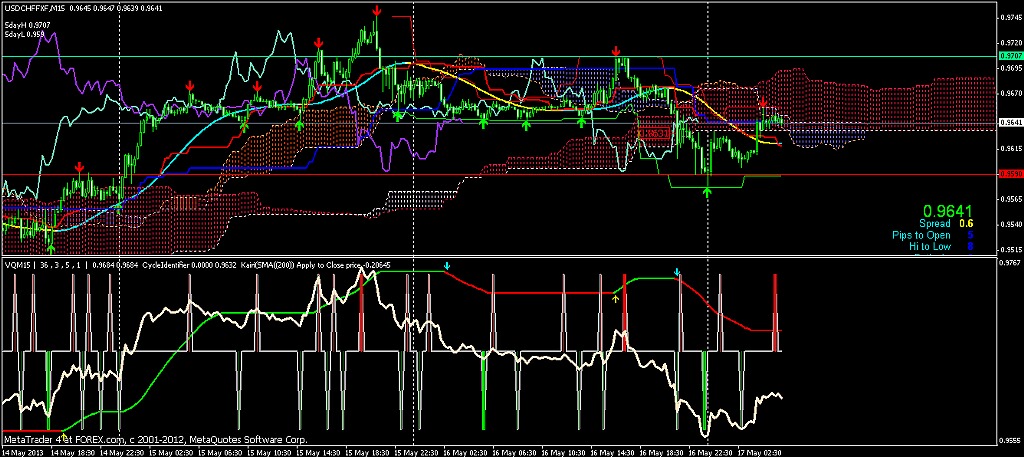The height and width of the screenshot is (457, 1024).
Task: Click the large green 0.9641 price readout
Action: point(948,211)
